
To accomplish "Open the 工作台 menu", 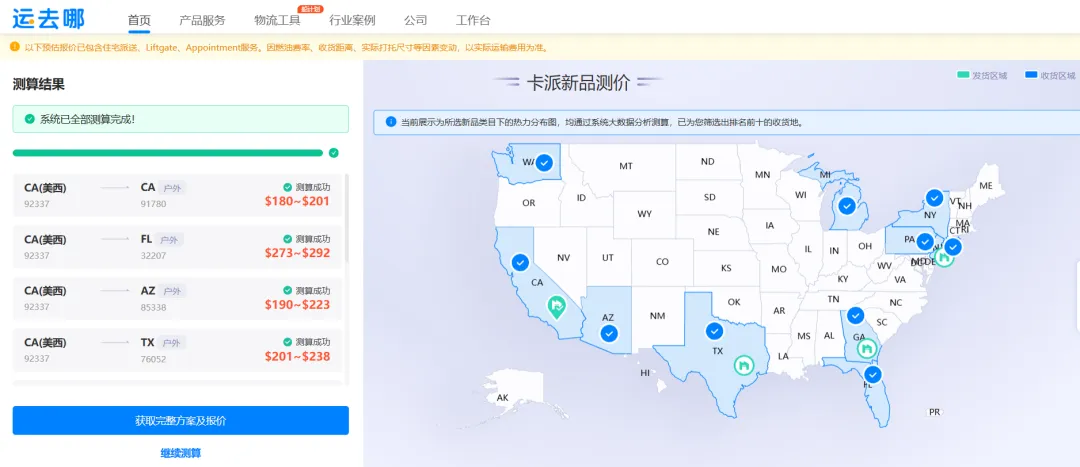I will tap(473, 20).
